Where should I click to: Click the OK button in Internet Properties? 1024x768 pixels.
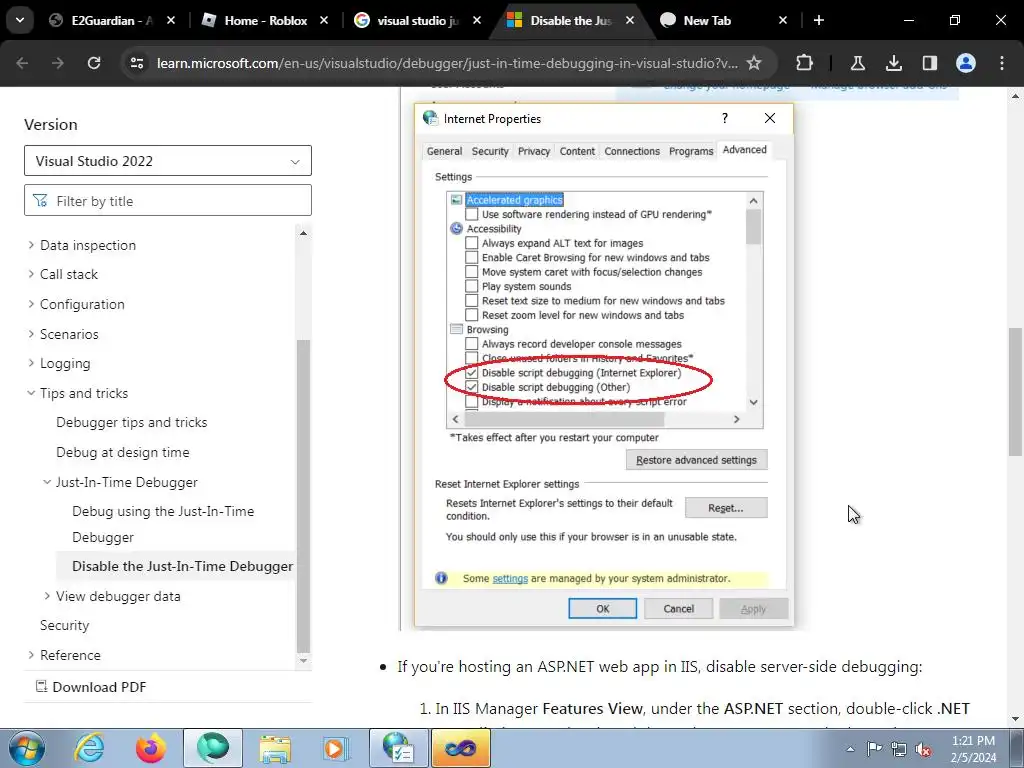(x=602, y=609)
